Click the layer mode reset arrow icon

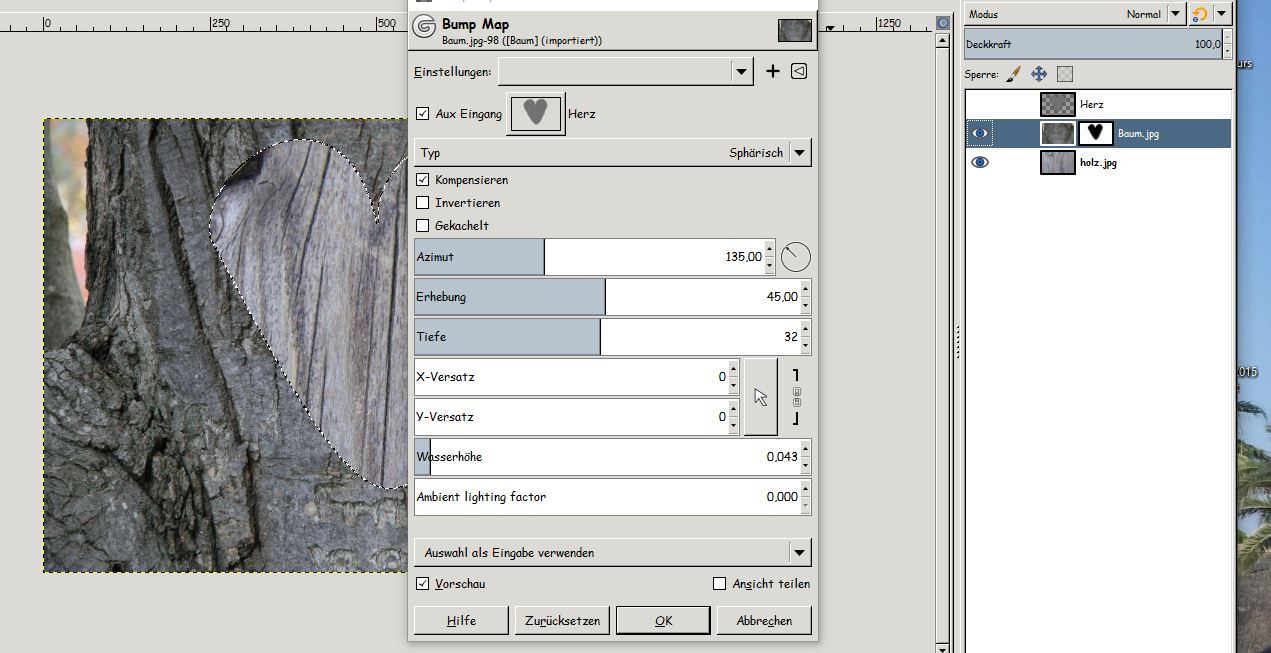1199,14
